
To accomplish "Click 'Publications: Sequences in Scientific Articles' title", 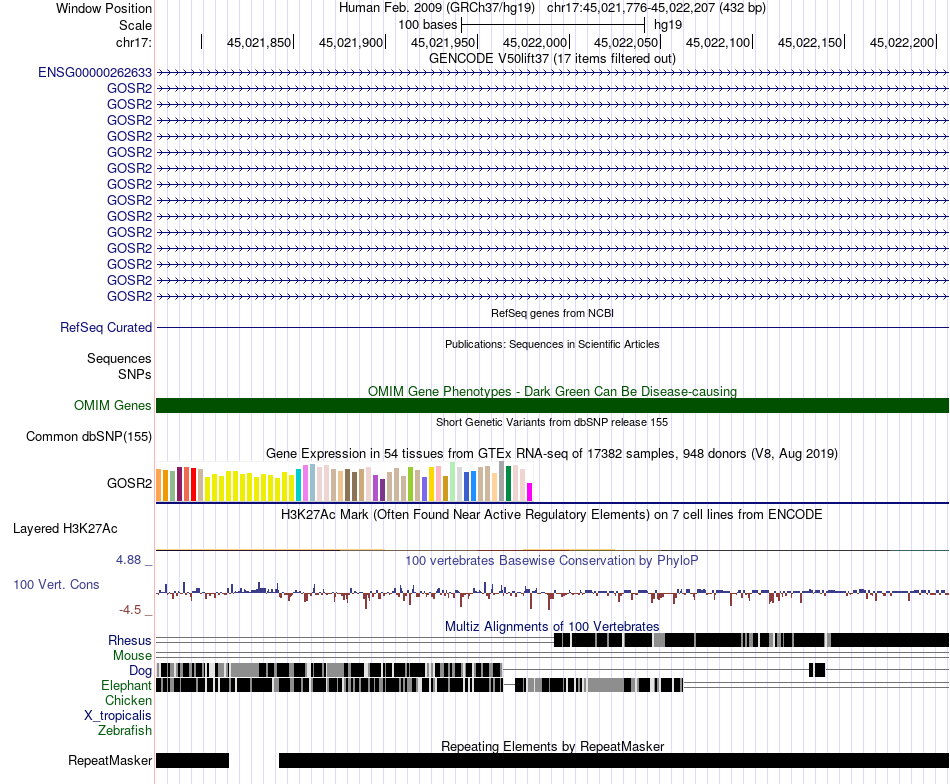I will click(x=552, y=344).
